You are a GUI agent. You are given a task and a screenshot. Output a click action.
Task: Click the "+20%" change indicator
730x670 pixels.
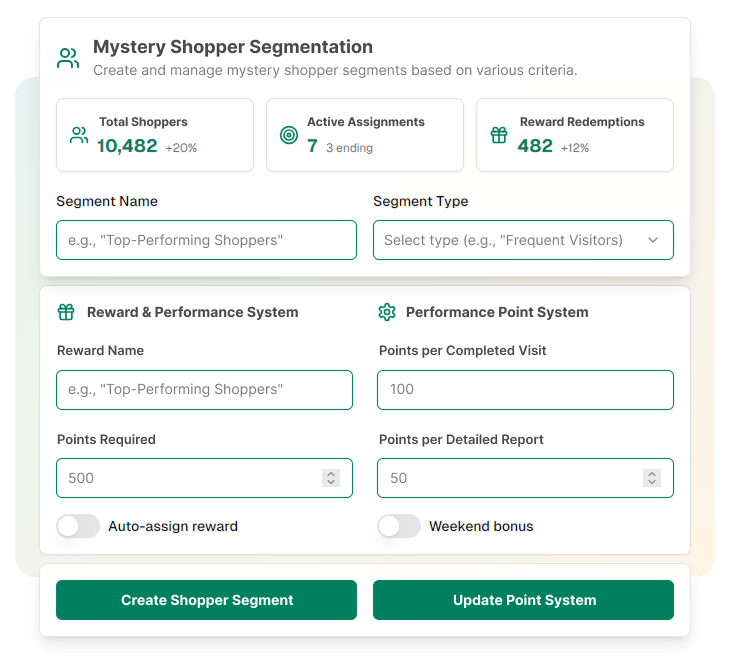tap(181, 148)
